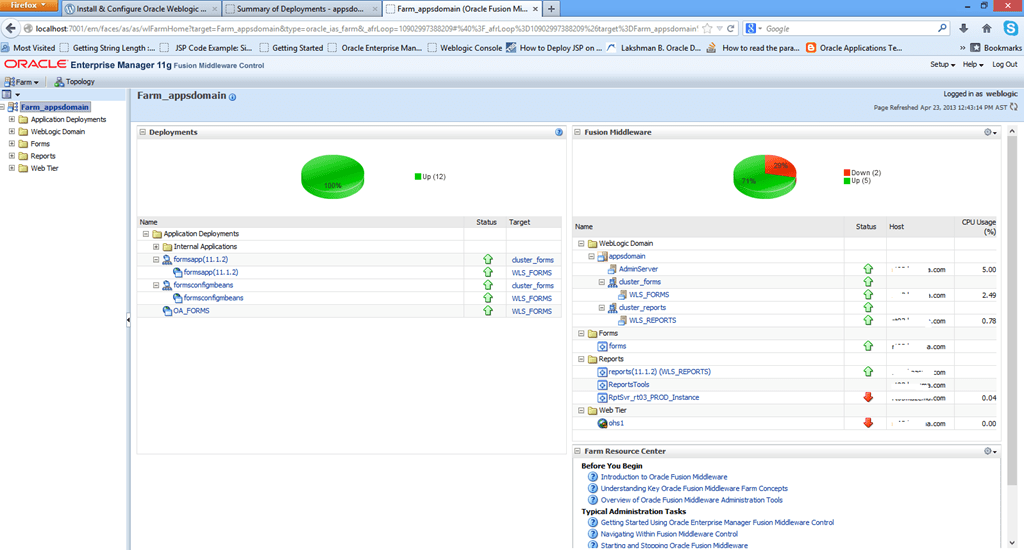
Task: Open WLS_REPORTS server link
Action: 652,321
